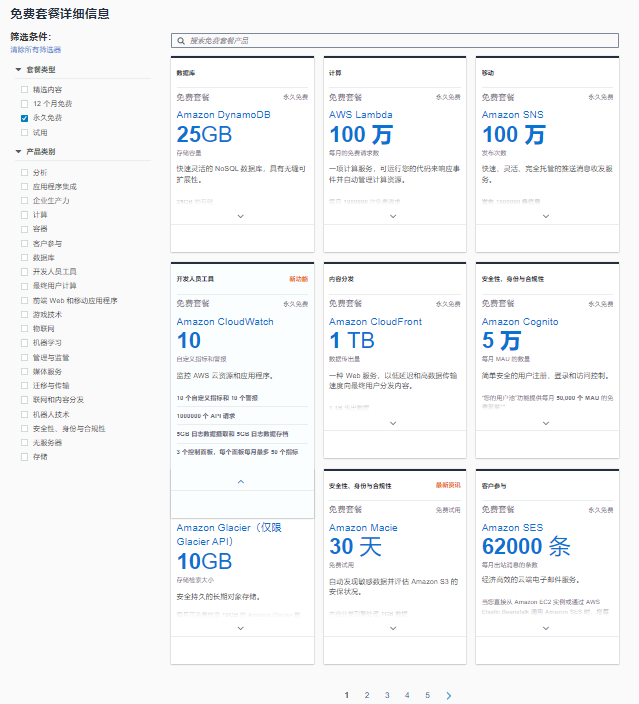Expand the Amazon CloudFront card details
Viewport: 639px width, 704px height.
click(x=393, y=423)
